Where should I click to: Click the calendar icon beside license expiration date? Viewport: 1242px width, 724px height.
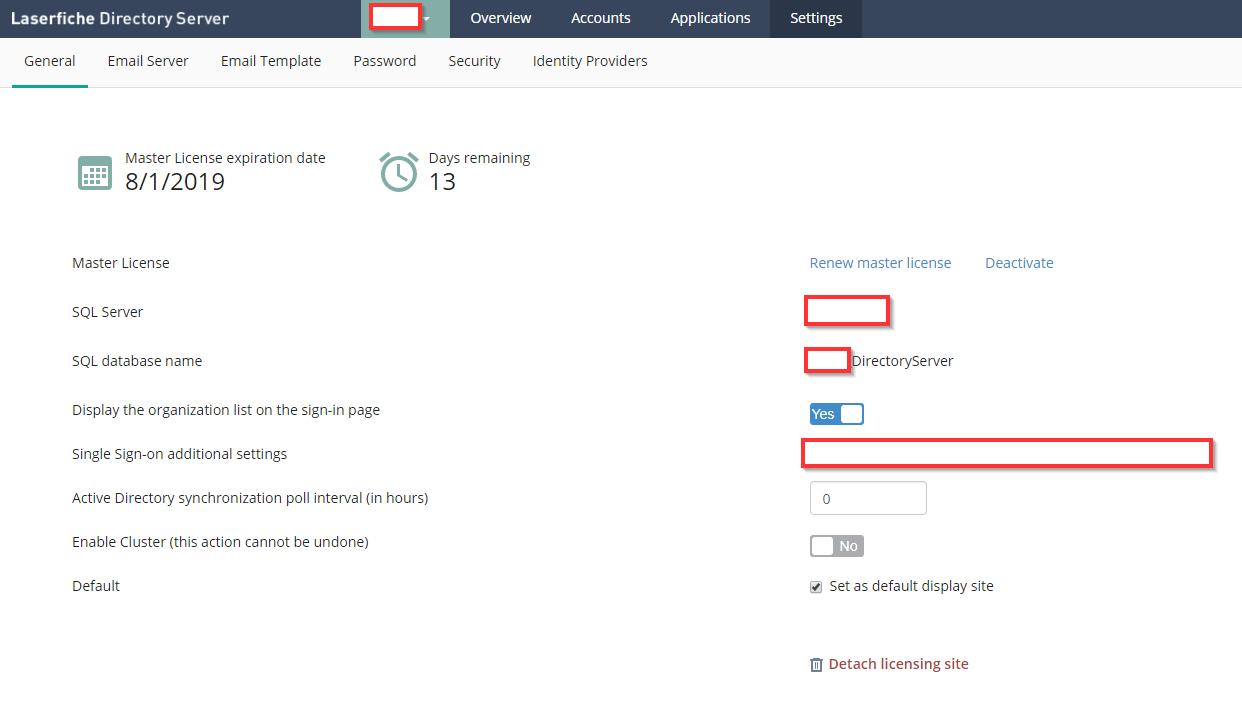(95, 173)
